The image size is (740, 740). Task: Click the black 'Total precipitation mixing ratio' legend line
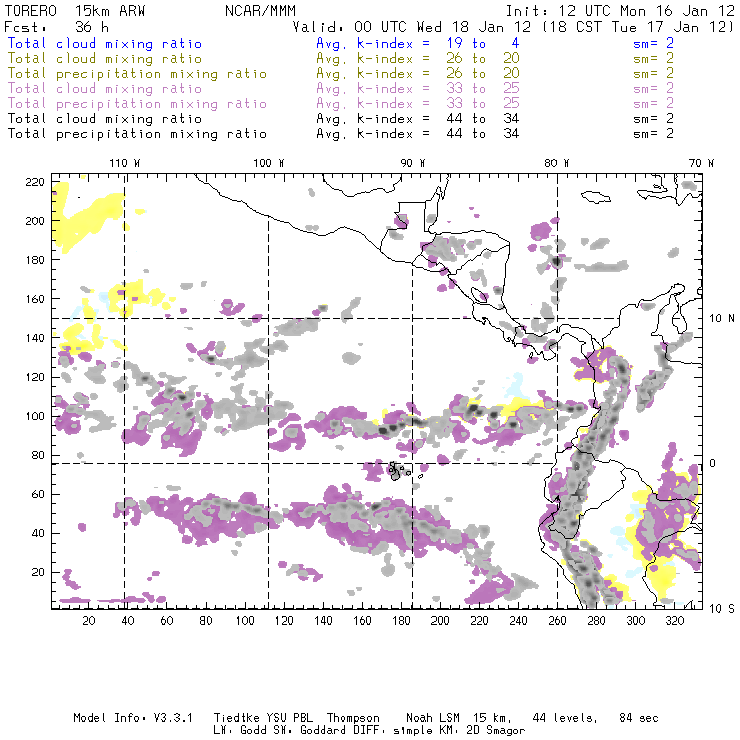pos(137,134)
